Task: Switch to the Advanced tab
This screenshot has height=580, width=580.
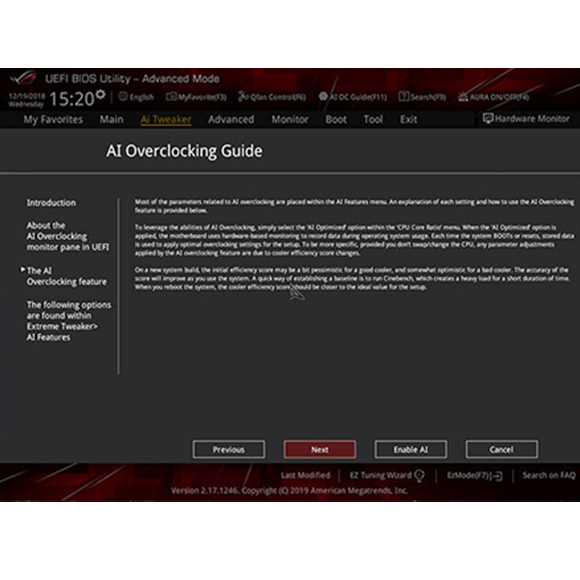Action: coord(231,119)
